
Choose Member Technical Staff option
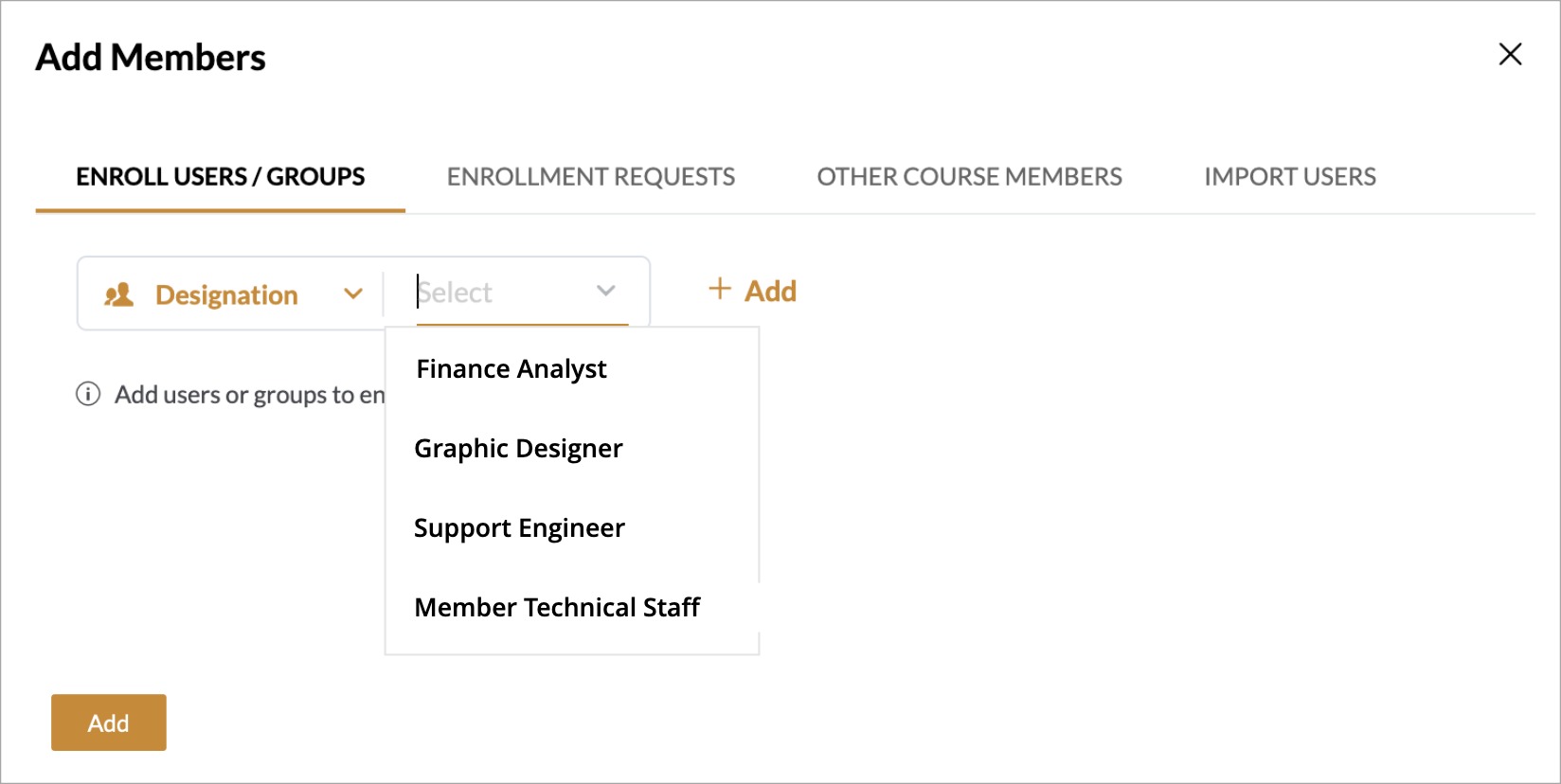pyautogui.click(x=557, y=607)
